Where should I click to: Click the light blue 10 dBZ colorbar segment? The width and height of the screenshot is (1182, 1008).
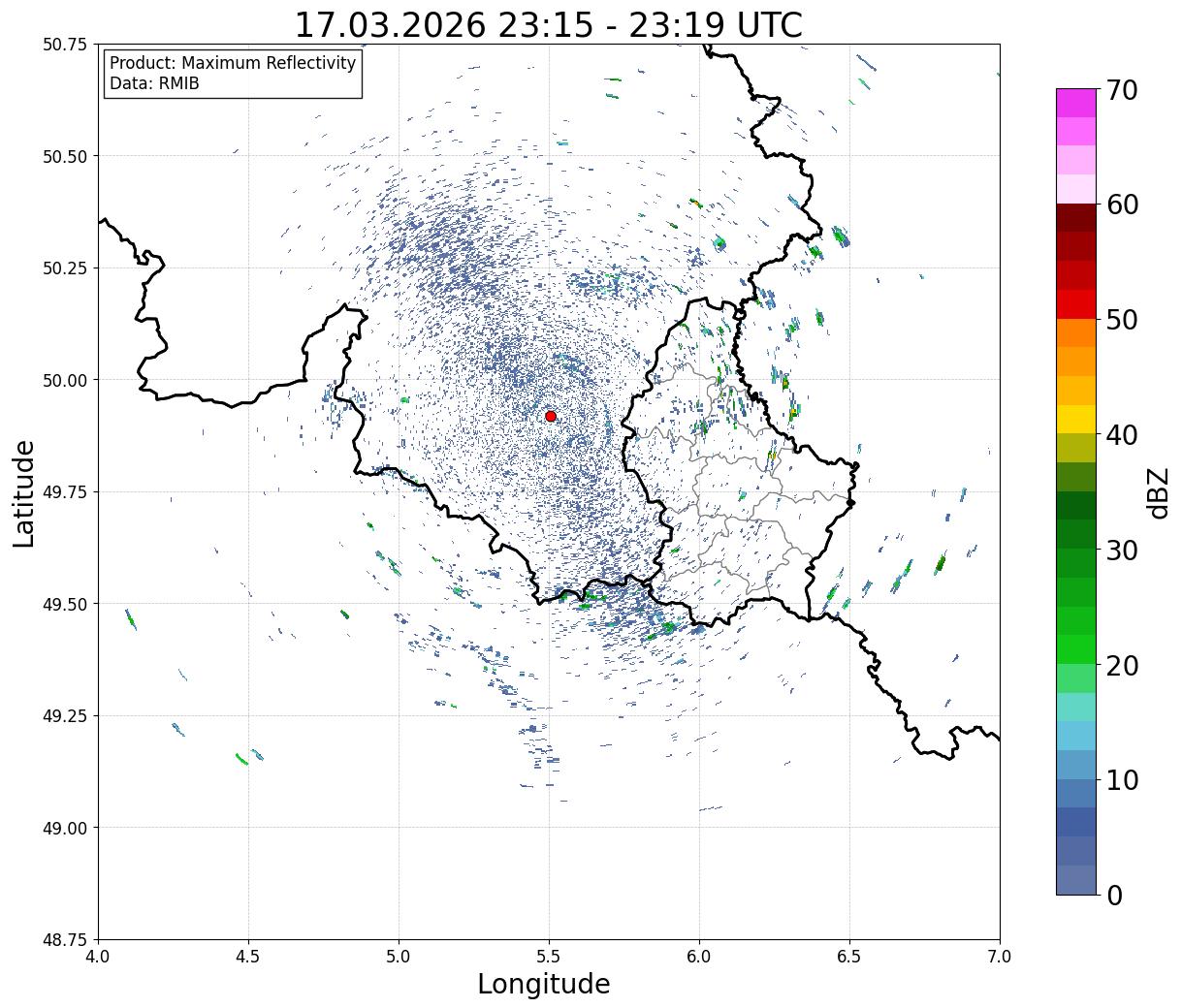pos(1076,764)
